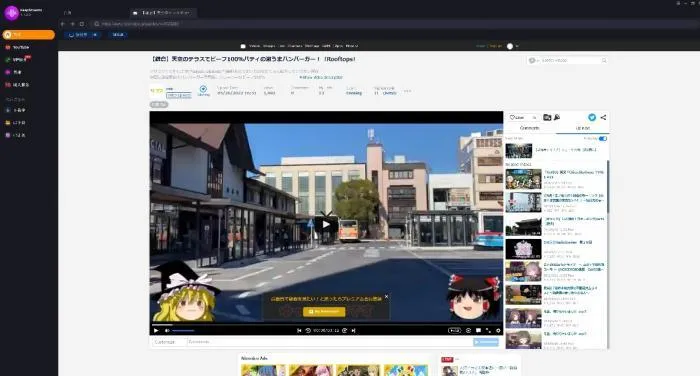Image resolution: width=700 pixels, height=376 pixels.
Task: Click the Comment text field
Action: click(x=329, y=342)
